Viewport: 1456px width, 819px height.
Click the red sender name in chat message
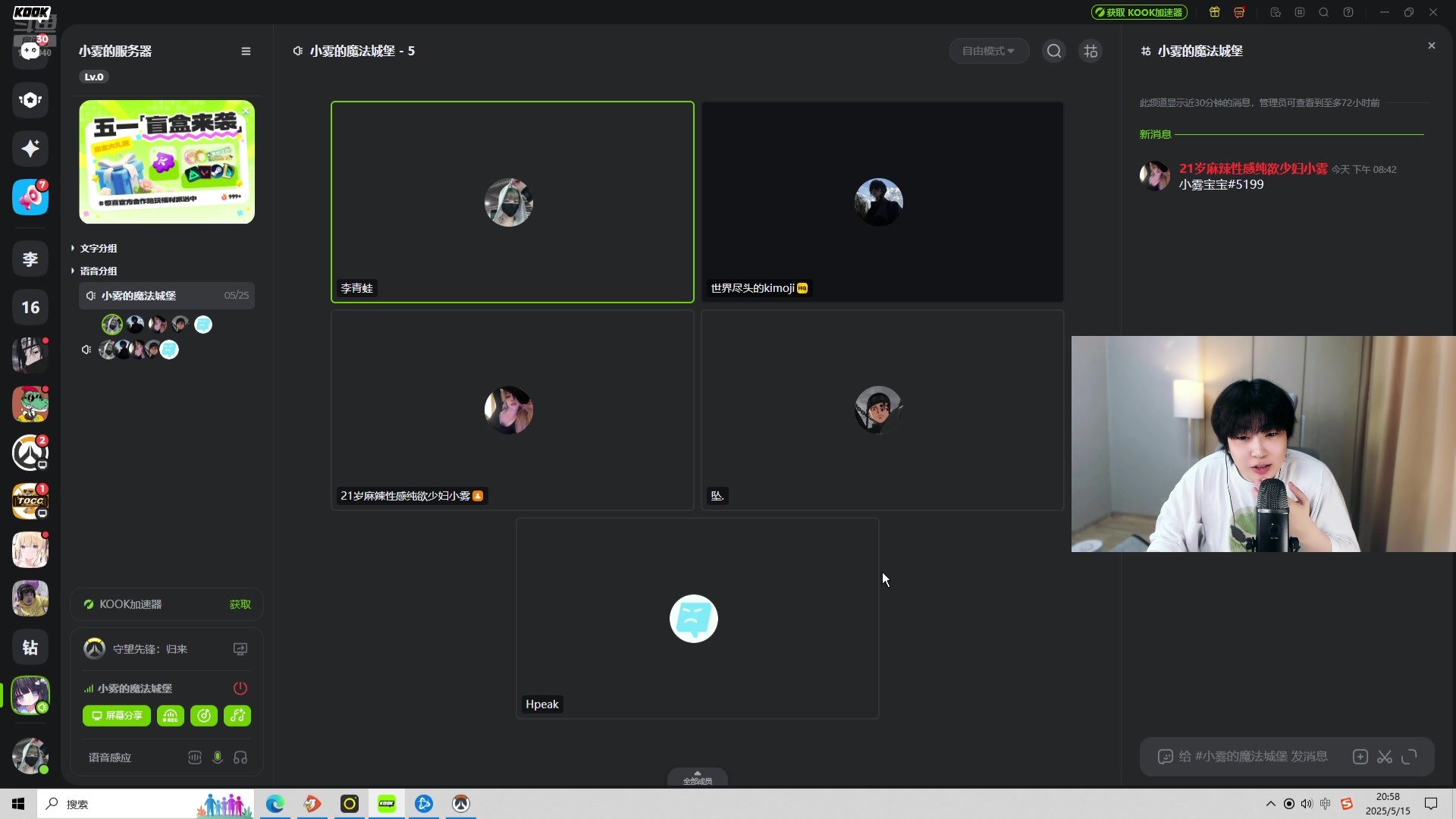pos(1253,168)
